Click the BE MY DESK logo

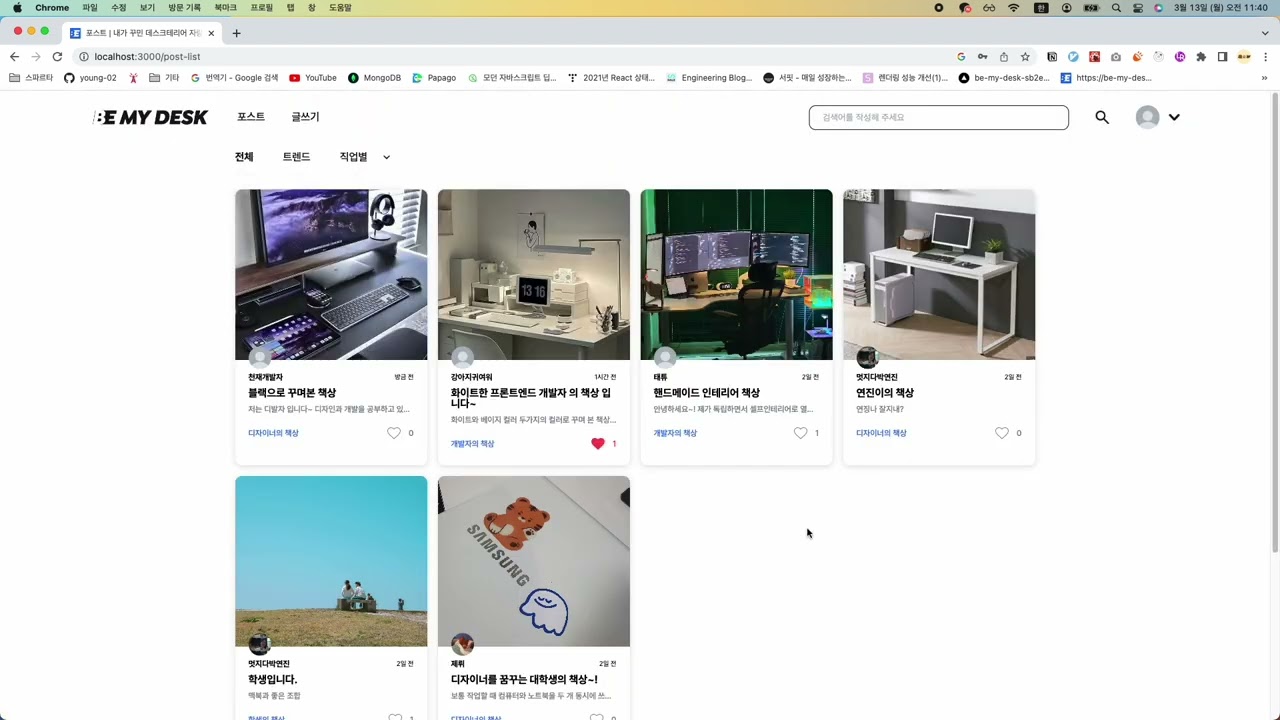coord(150,117)
